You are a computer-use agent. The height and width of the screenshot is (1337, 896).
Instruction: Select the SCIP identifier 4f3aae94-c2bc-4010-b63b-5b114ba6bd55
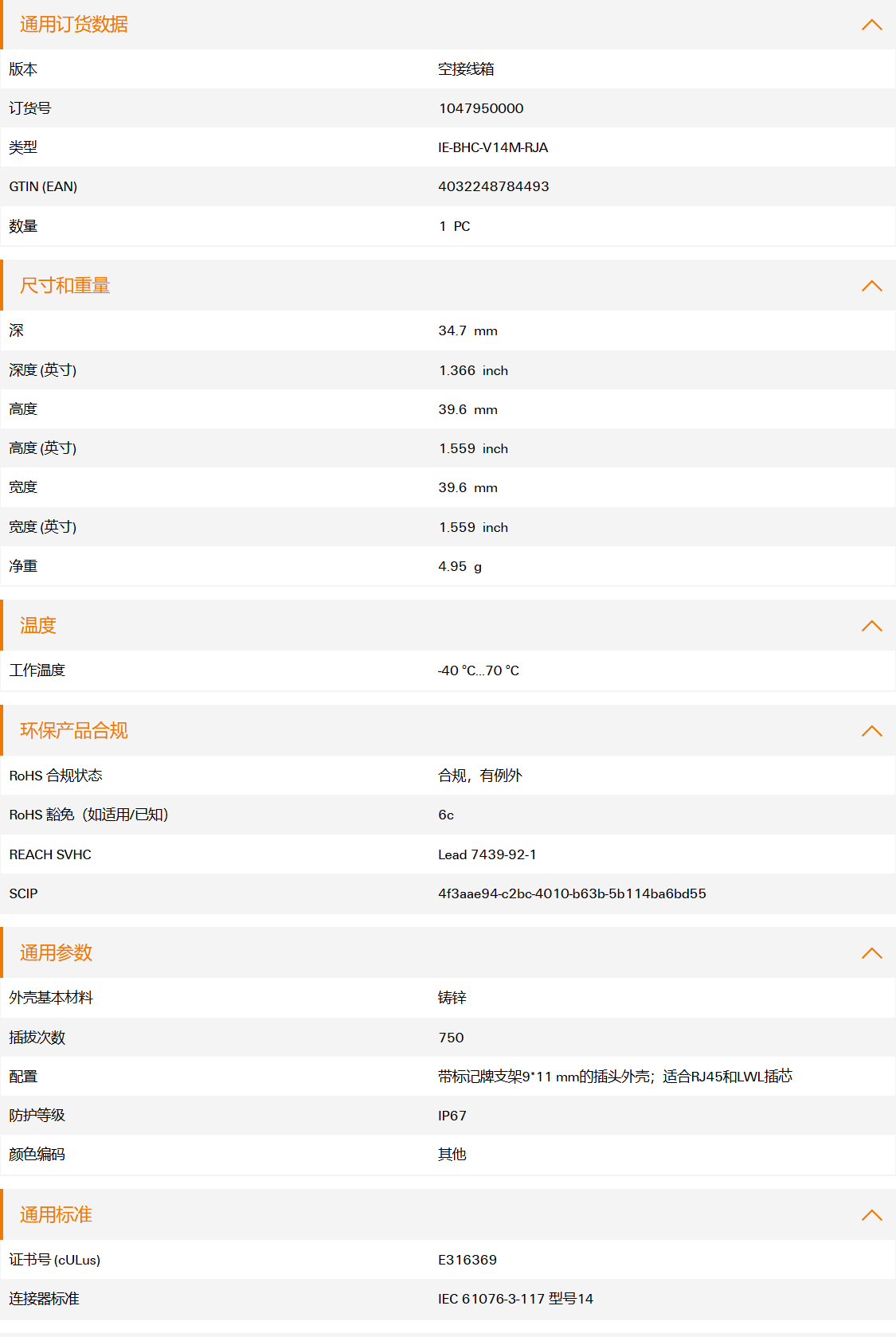pyautogui.click(x=572, y=893)
